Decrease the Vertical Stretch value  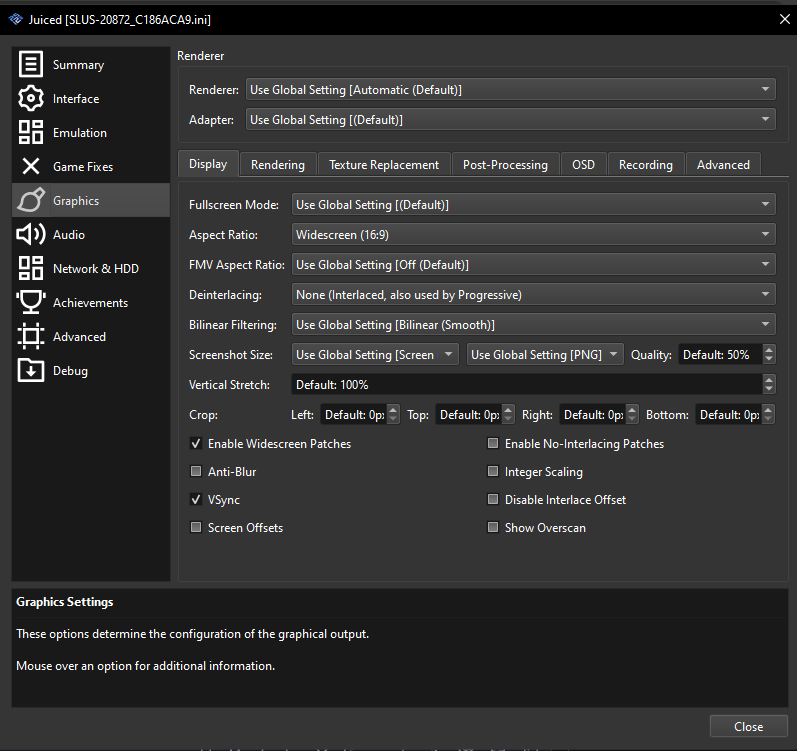769,389
